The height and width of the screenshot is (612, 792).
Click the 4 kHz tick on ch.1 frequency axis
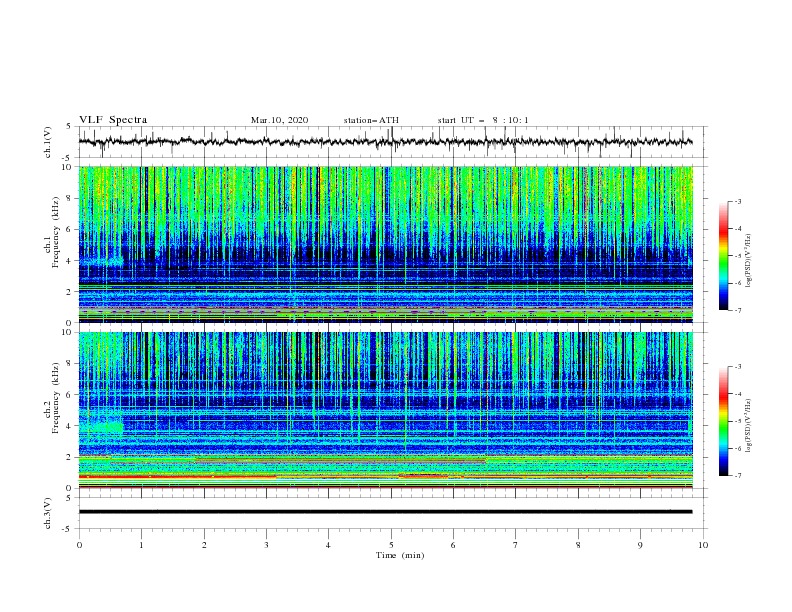pyautogui.click(x=70, y=261)
